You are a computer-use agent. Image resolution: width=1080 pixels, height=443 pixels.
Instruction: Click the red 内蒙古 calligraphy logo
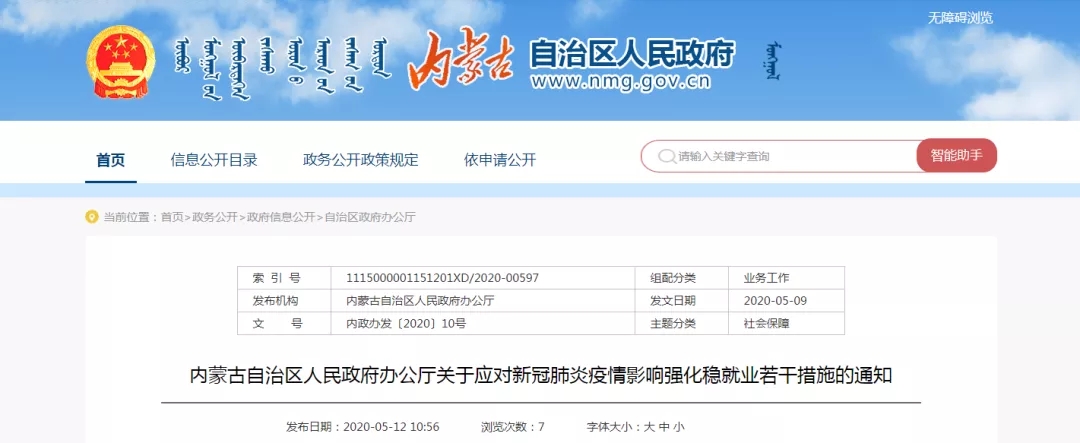(461, 60)
